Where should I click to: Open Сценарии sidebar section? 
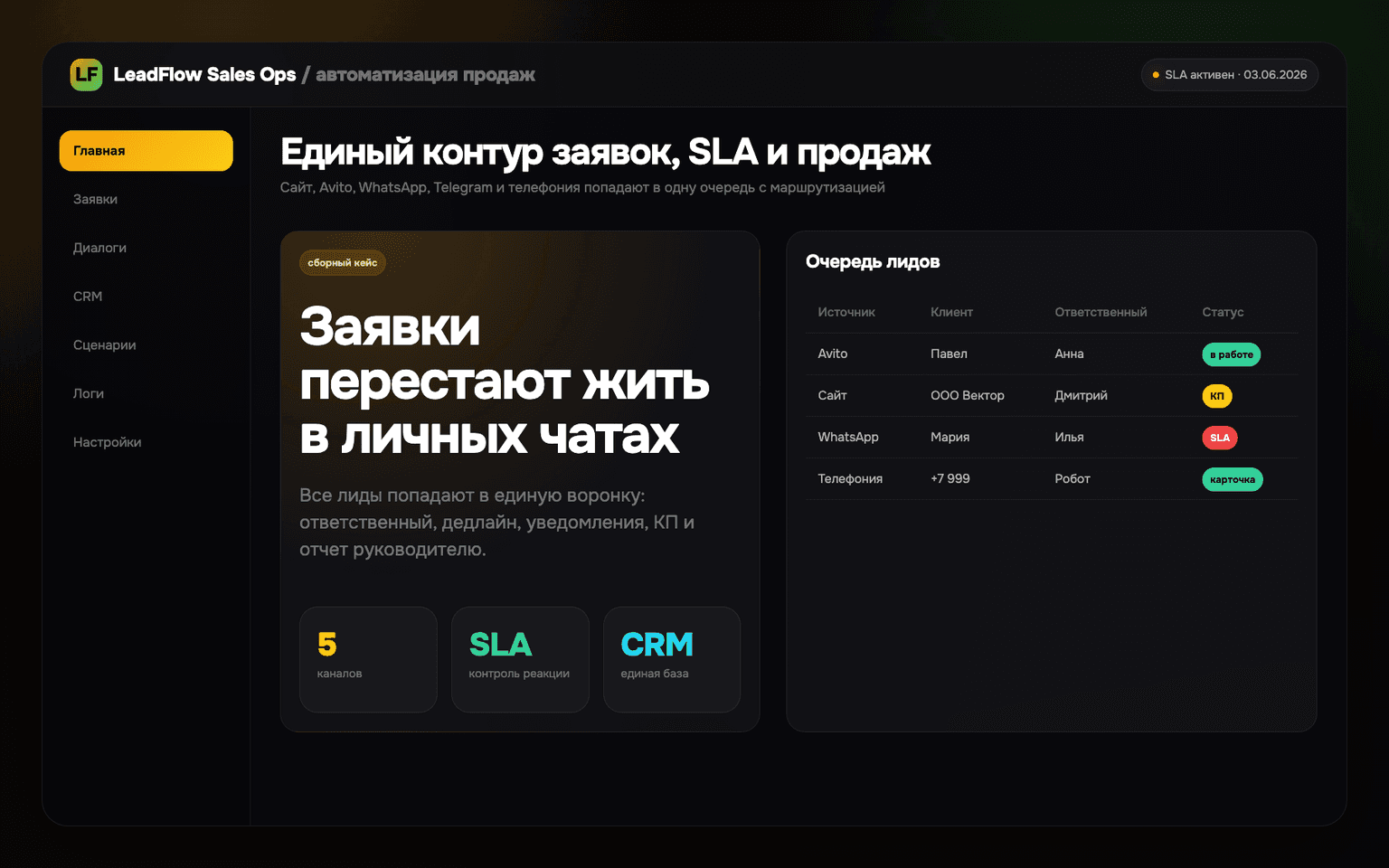tap(146, 345)
